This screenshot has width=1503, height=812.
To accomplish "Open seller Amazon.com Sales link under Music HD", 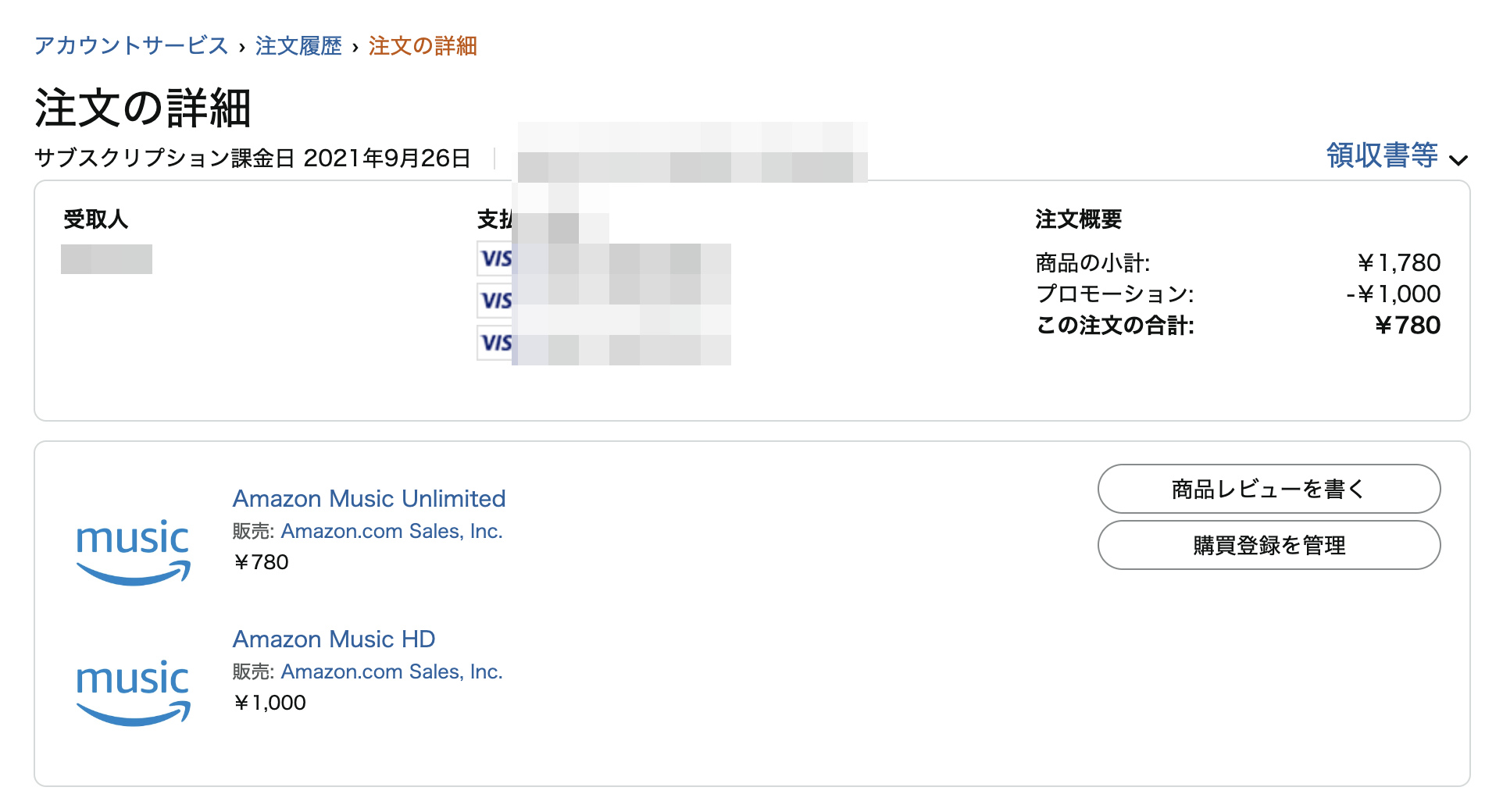I will tap(391, 671).
